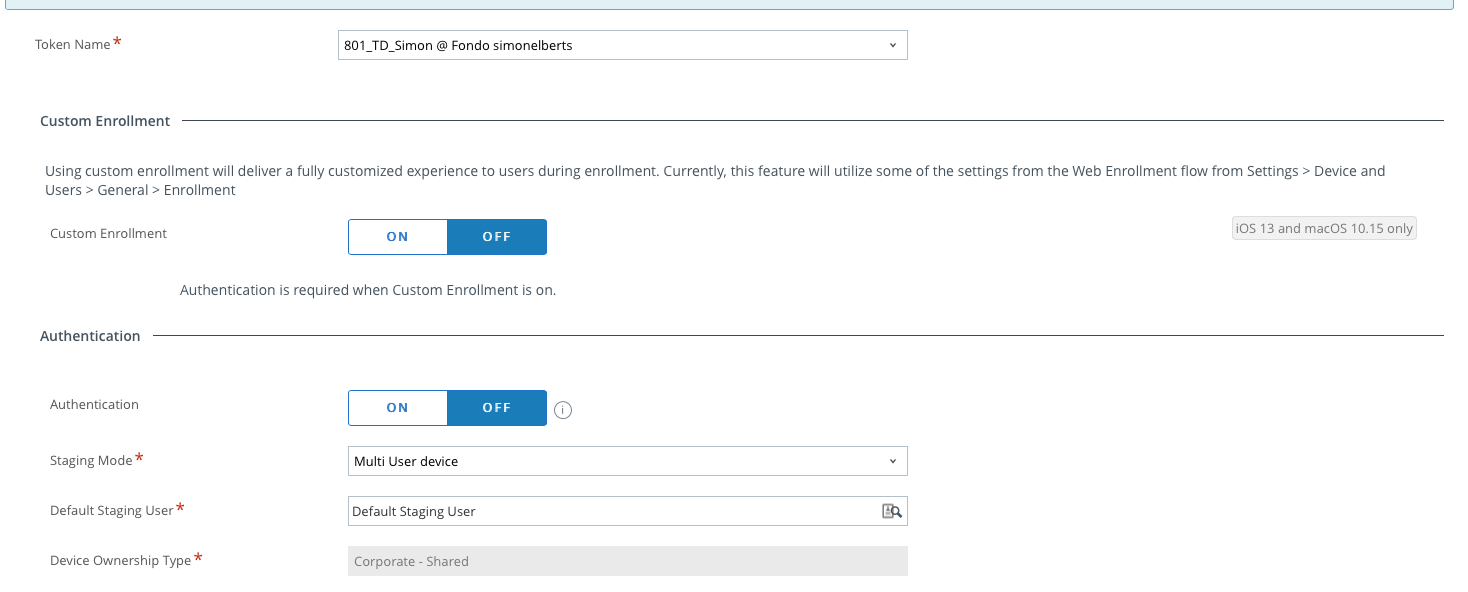
Task: Click the Default Staging User label
Action: coord(112,511)
